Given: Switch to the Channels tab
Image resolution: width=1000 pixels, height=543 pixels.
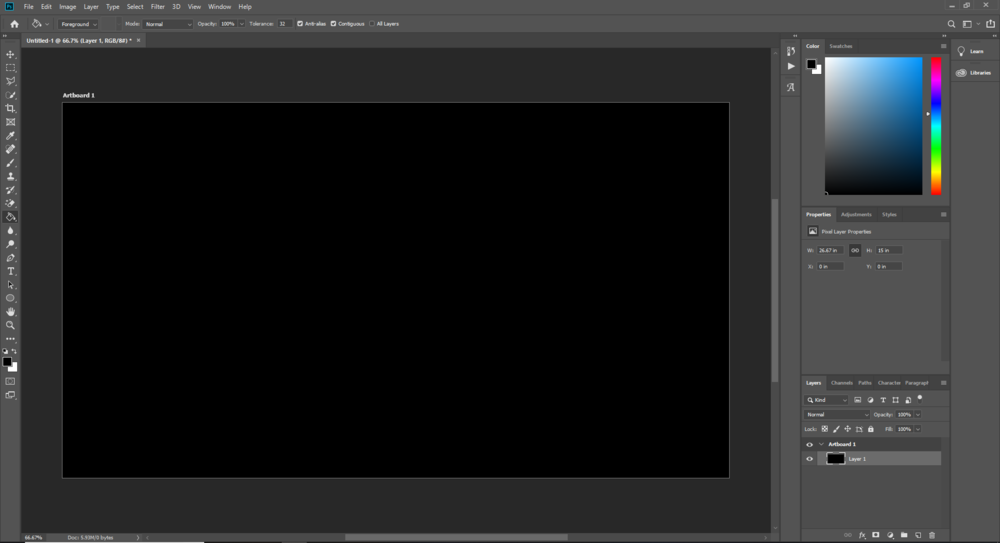Looking at the screenshot, I should click(x=841, y=383).
